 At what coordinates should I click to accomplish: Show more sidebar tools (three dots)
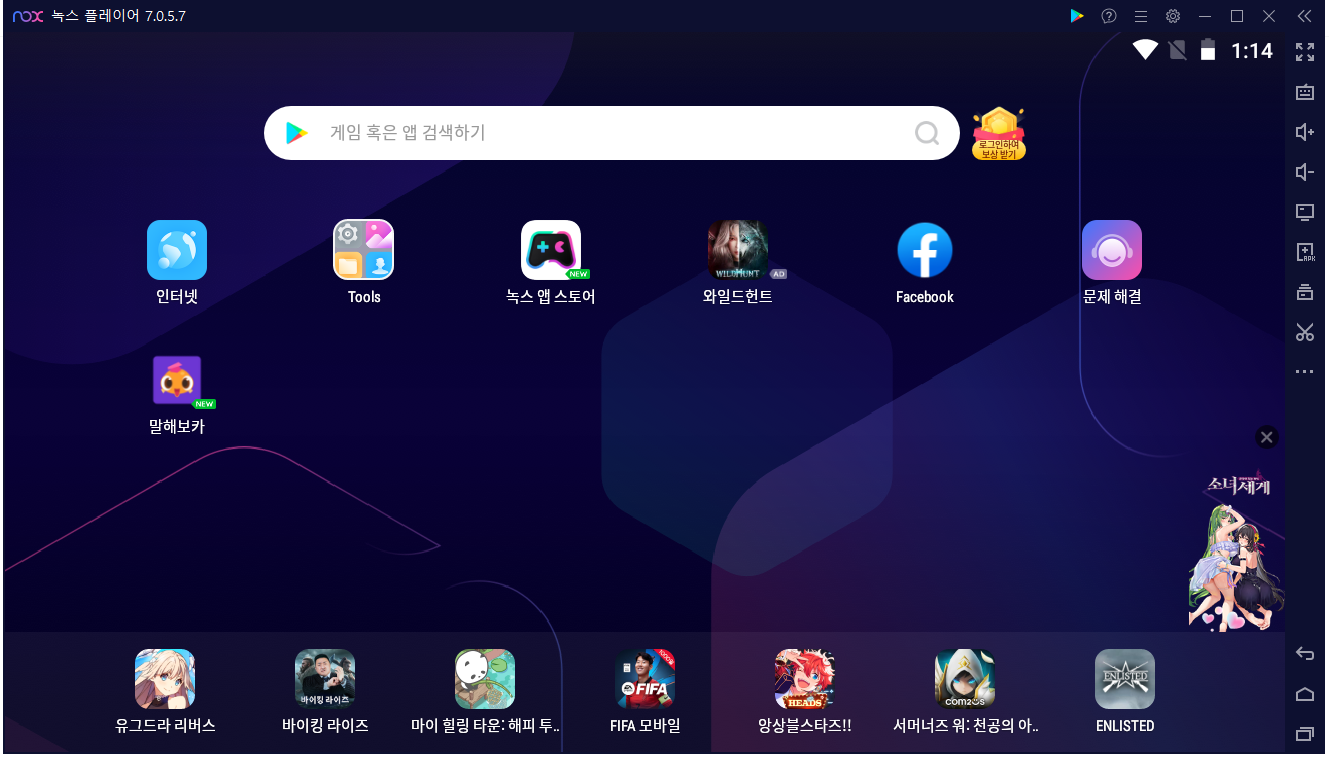point(1305,372)
